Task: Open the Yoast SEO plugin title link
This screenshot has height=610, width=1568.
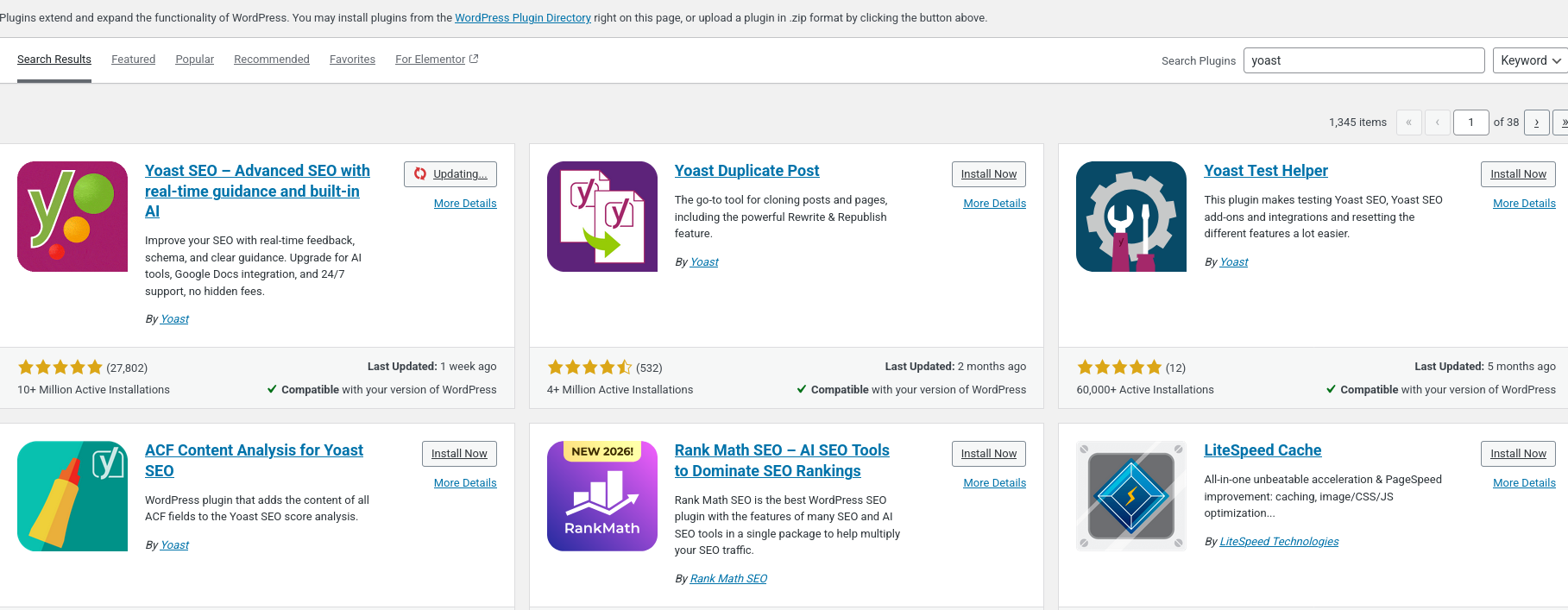Action: tap(257, 191)
